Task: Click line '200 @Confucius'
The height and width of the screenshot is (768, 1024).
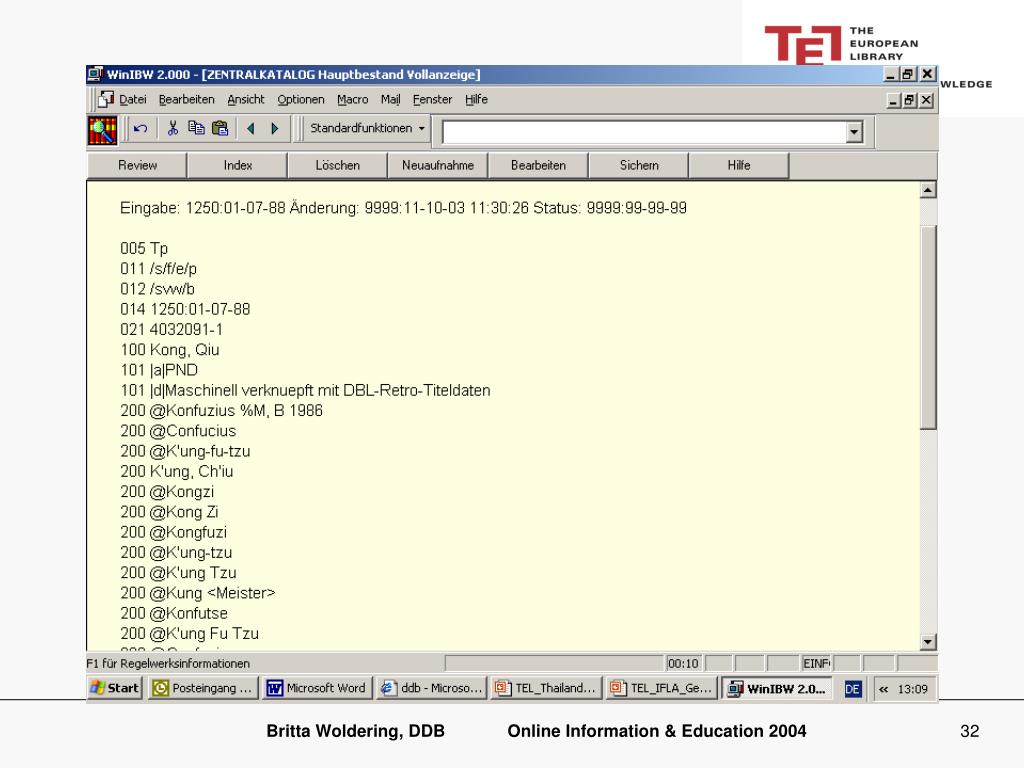Action: (x=178, y=431)
